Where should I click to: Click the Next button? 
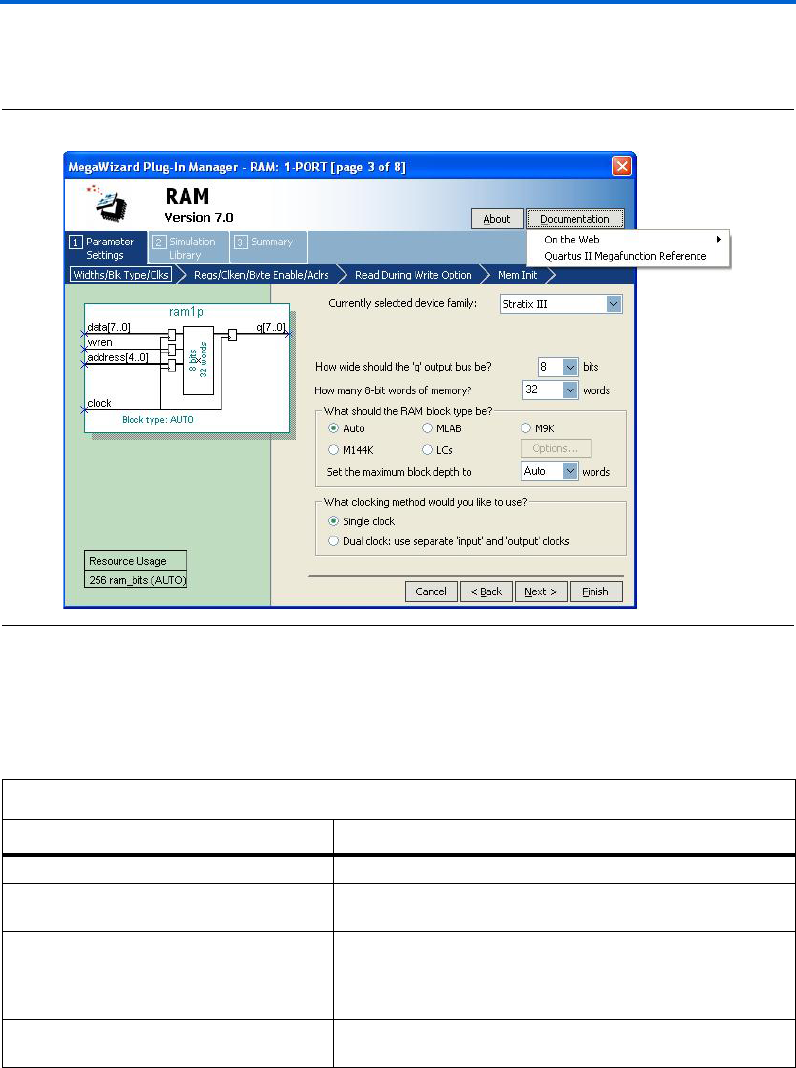(x=541, y=591)
